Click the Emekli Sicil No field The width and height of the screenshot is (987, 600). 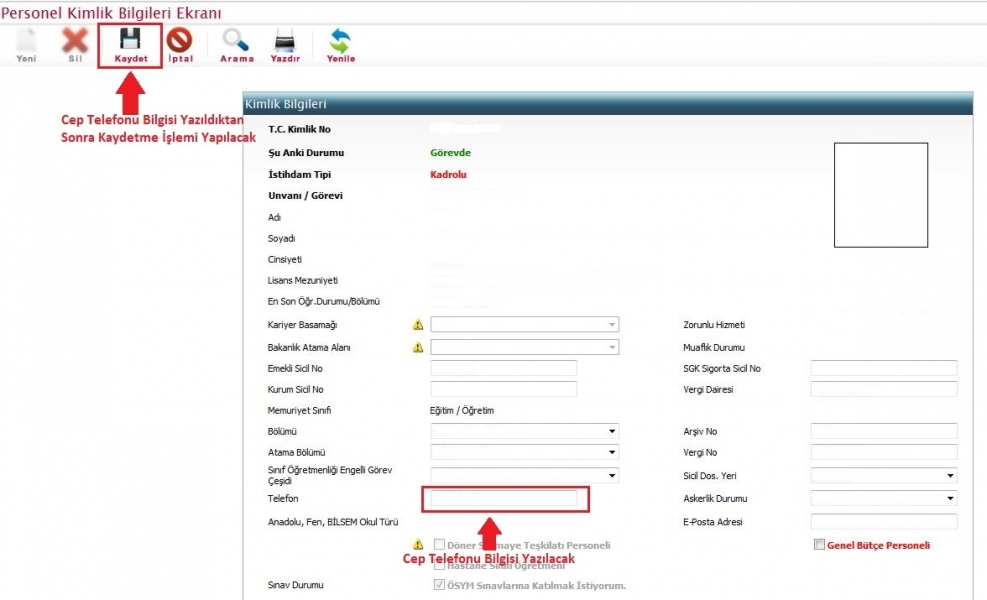coord(503,369)
